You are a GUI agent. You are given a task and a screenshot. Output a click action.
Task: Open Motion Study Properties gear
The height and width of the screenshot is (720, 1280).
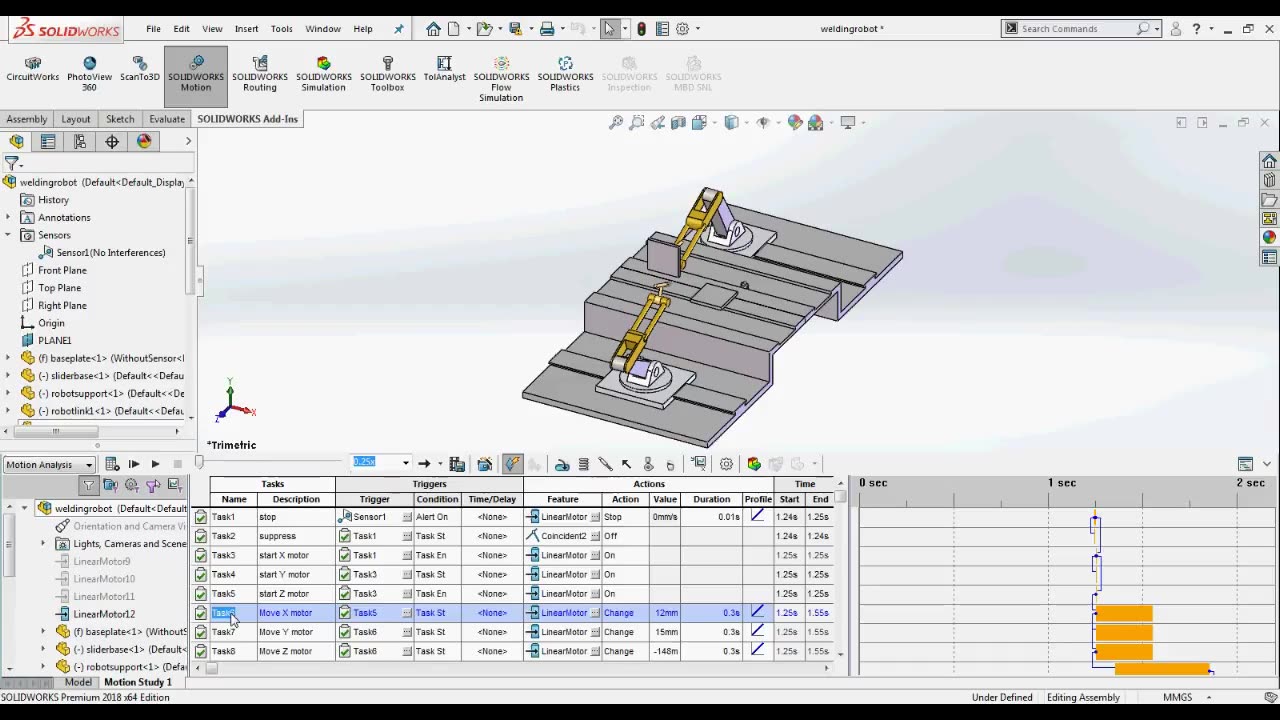(726, 464)
